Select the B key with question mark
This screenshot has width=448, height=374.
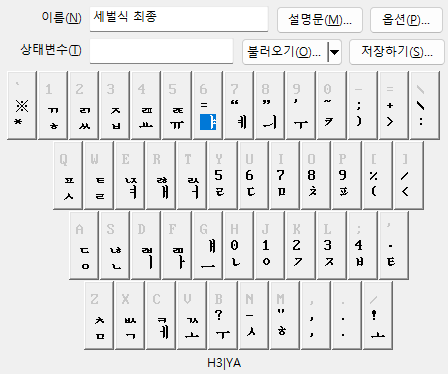pyautogui.click(x=223, y=315)
